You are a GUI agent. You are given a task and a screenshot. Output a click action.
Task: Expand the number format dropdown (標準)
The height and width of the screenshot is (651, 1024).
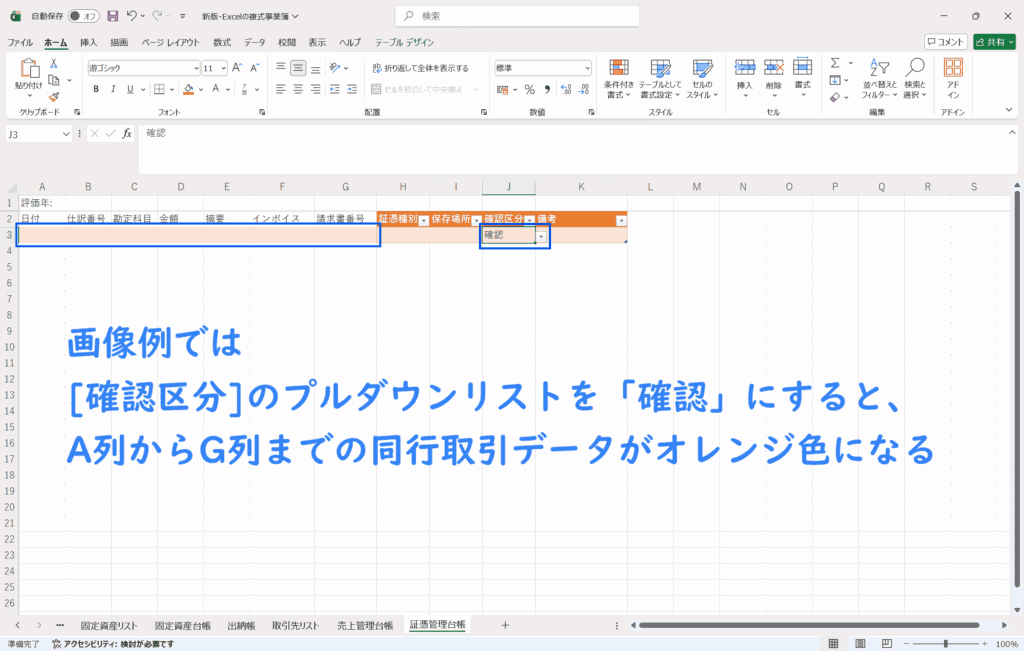pyautogui.click(x=586, y=68)
